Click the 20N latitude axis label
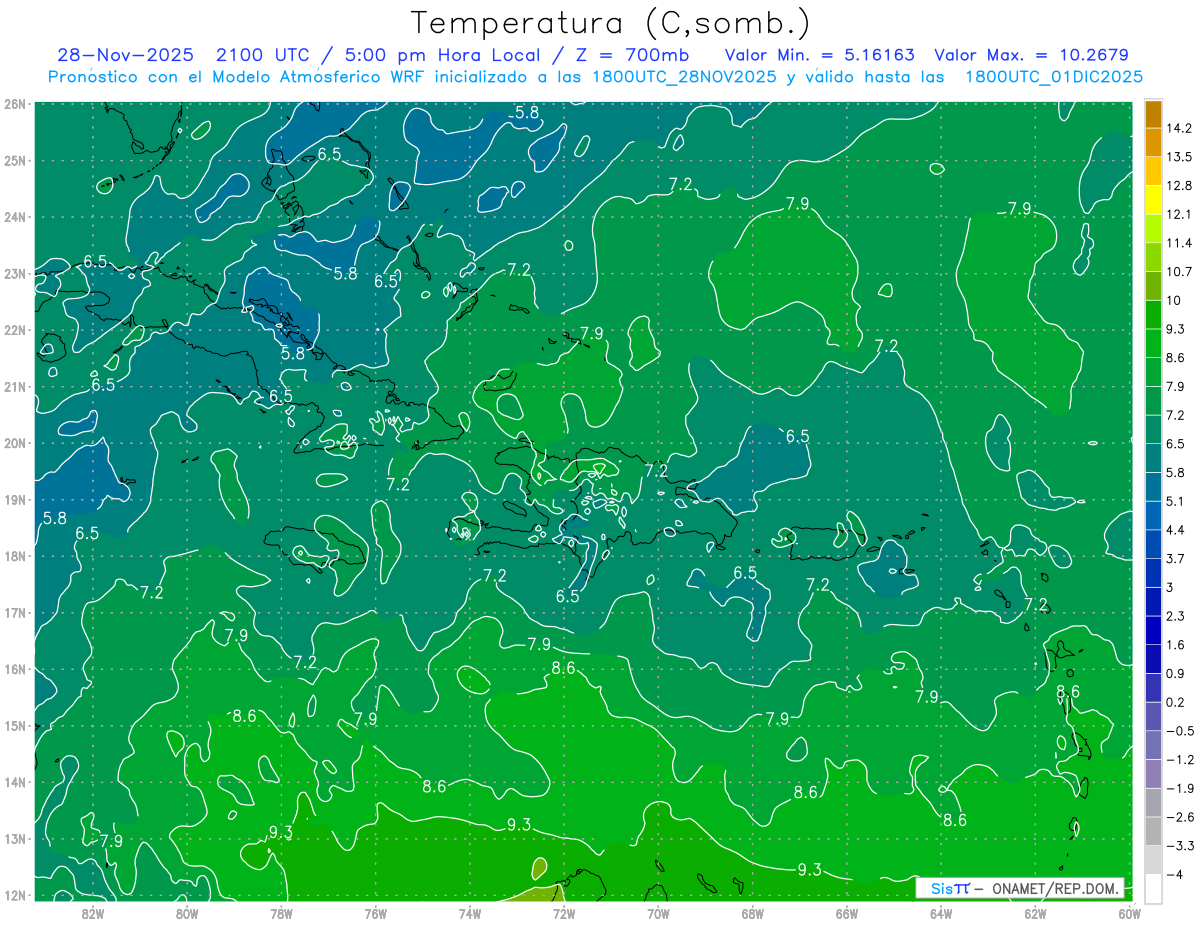Screen dimensions: 1200x927 pyautogui.click(x=14, y=443)
